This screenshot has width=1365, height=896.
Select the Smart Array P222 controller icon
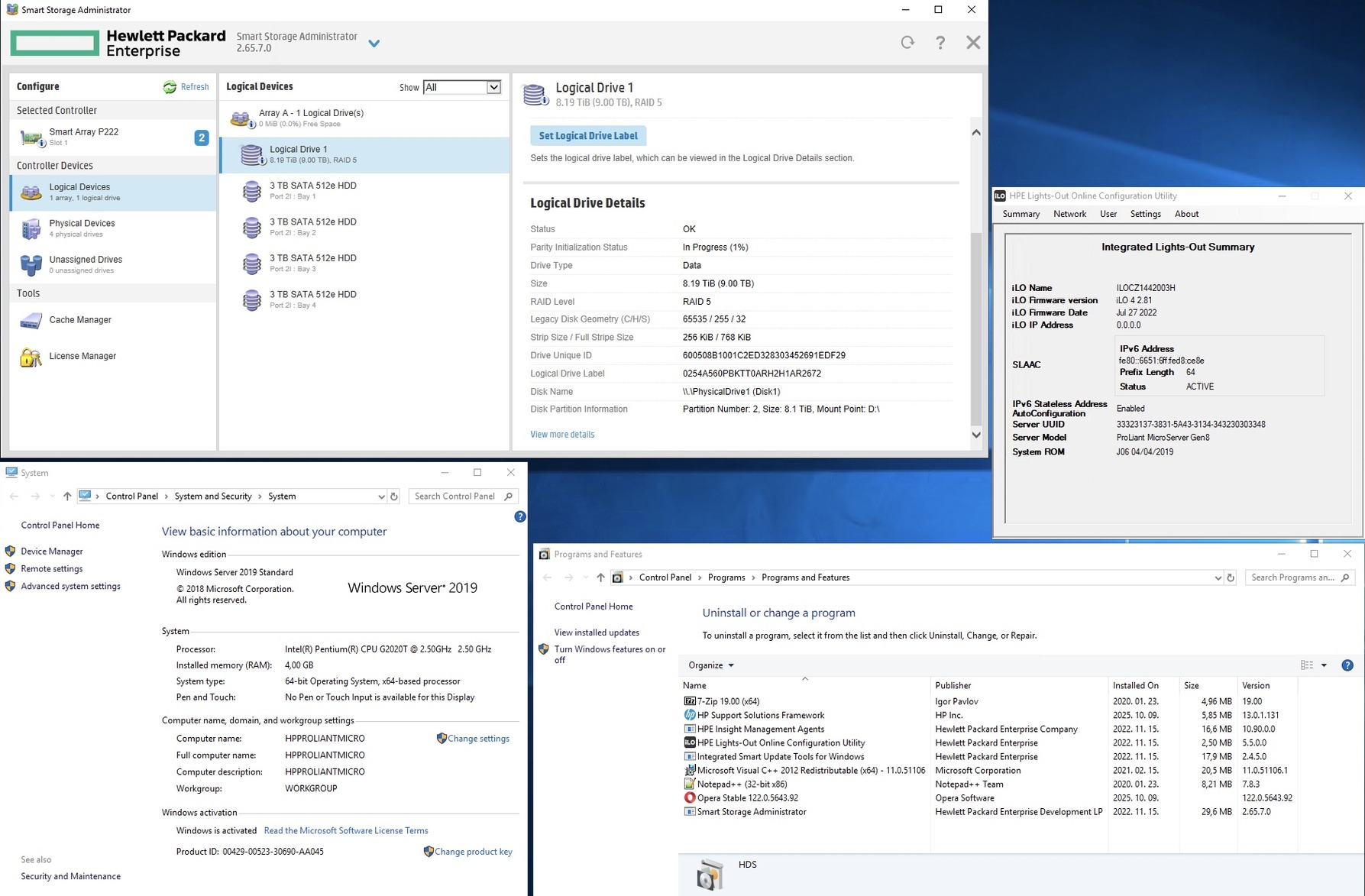(31, 137)
